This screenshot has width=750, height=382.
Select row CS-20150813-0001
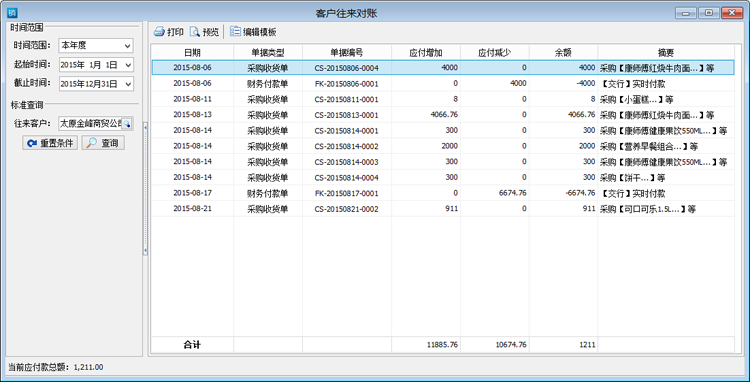point(443,115)
